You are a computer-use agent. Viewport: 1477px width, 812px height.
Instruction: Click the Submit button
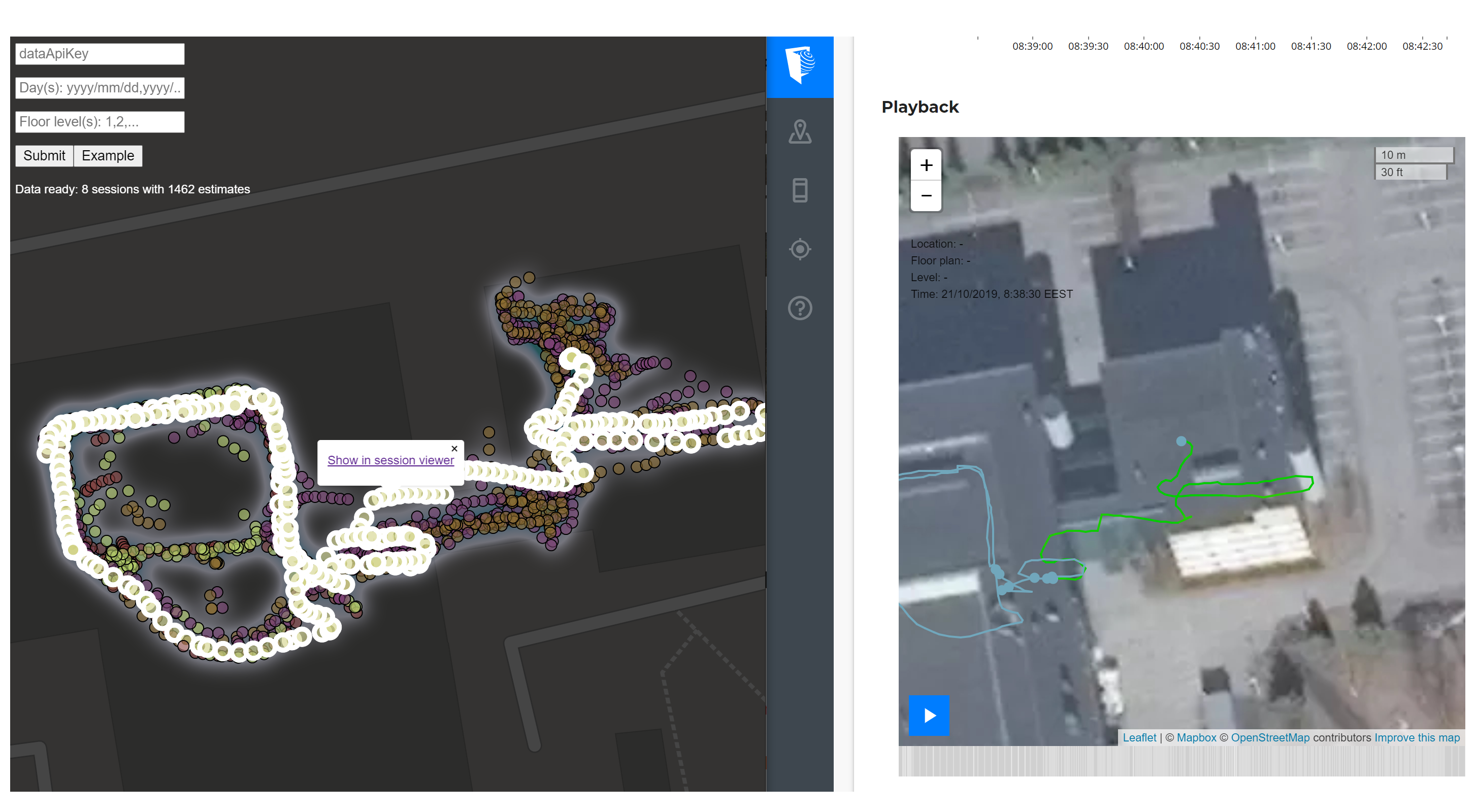44,156
